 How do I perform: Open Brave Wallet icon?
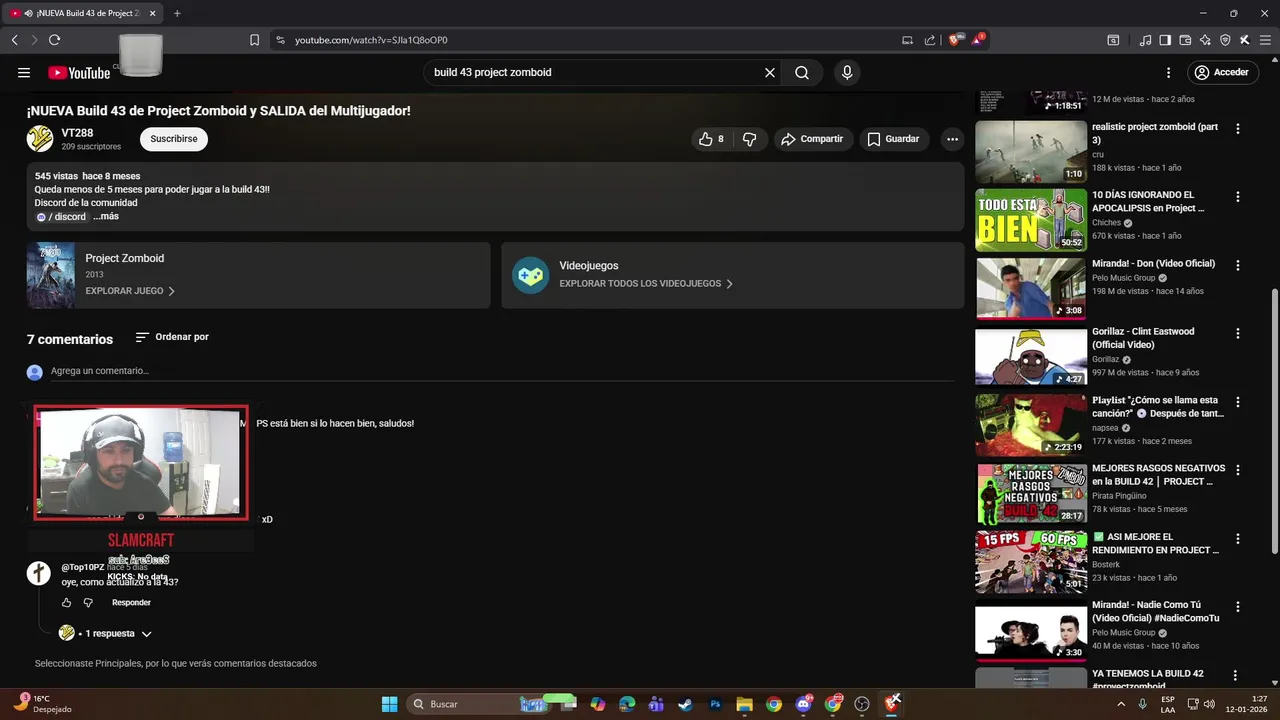click(x=1185, y=40)
